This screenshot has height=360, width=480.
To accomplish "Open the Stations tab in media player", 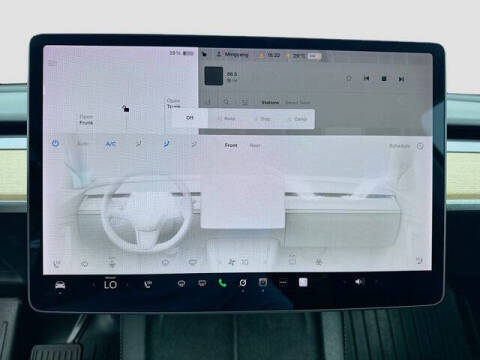I will 270,102.
